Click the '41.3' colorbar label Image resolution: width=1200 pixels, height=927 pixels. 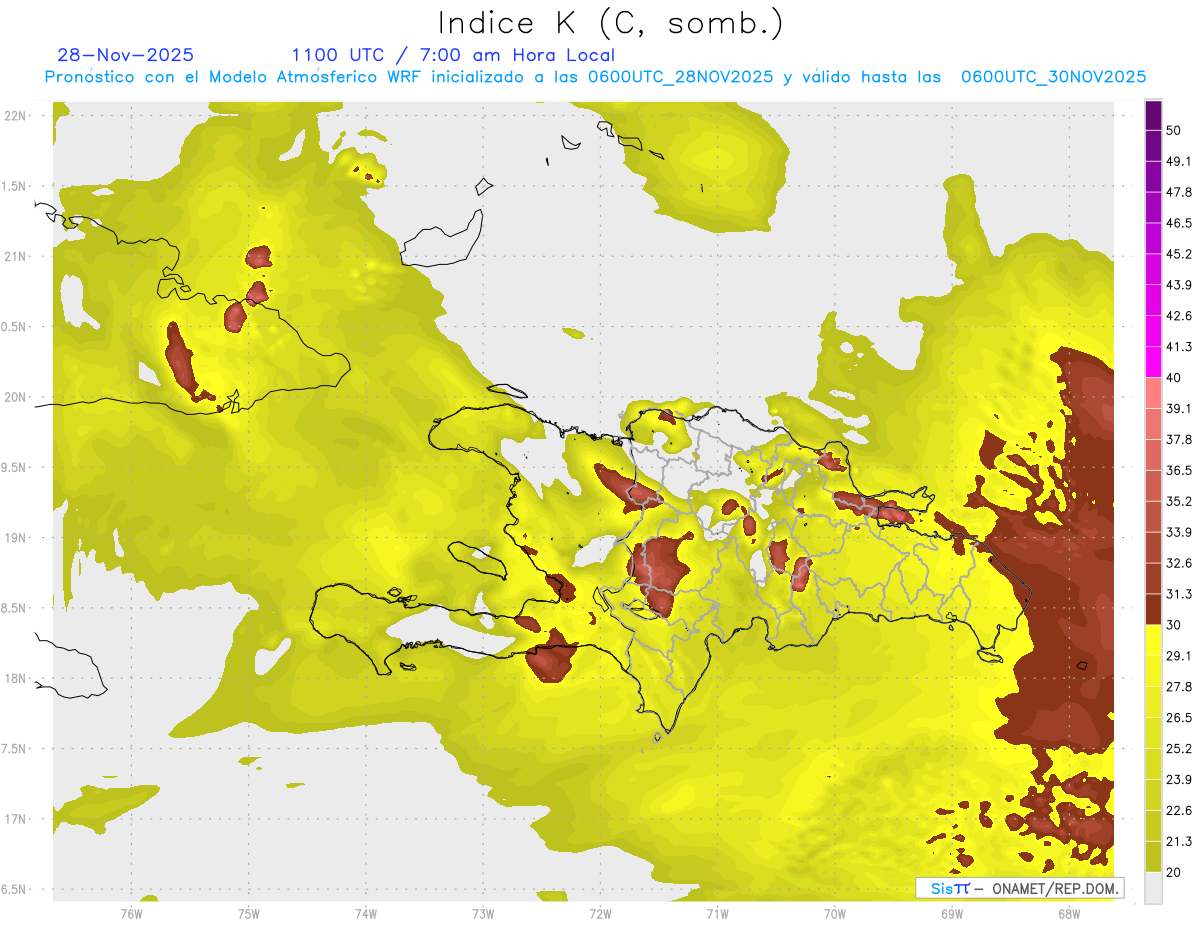(1179, 347)
